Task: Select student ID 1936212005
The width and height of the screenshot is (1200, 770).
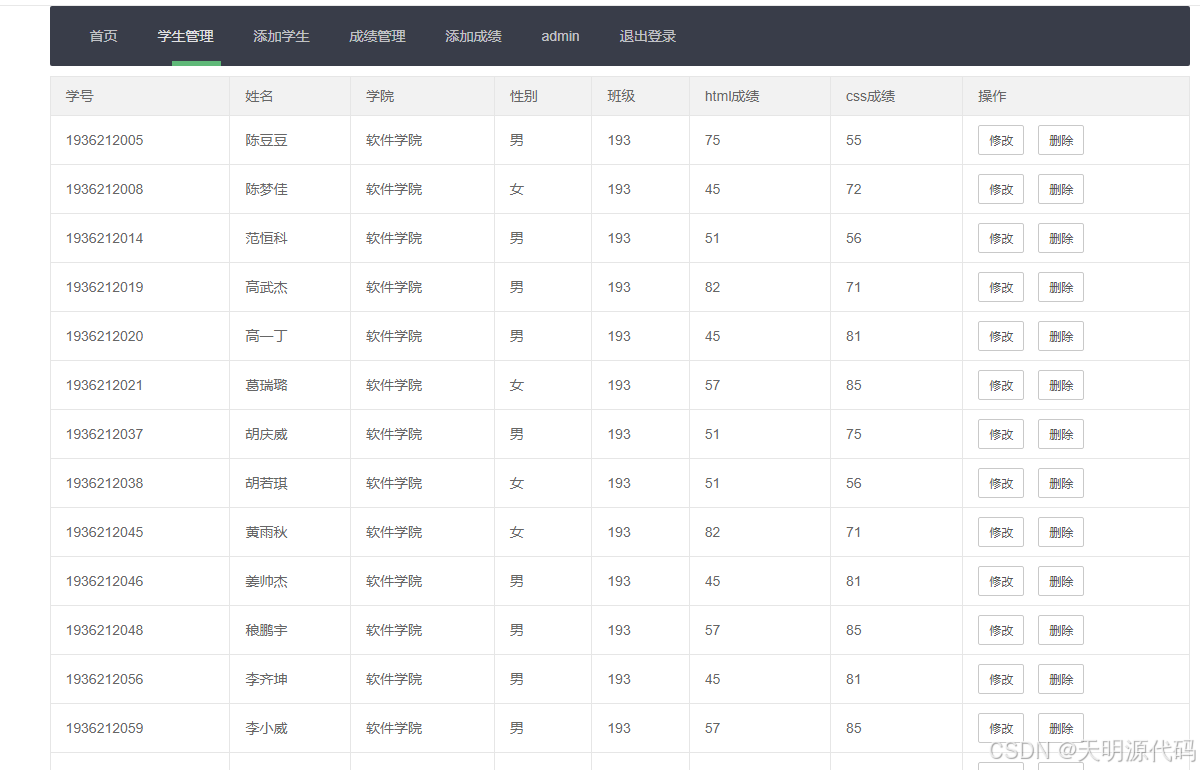Action: click(105, 140)
